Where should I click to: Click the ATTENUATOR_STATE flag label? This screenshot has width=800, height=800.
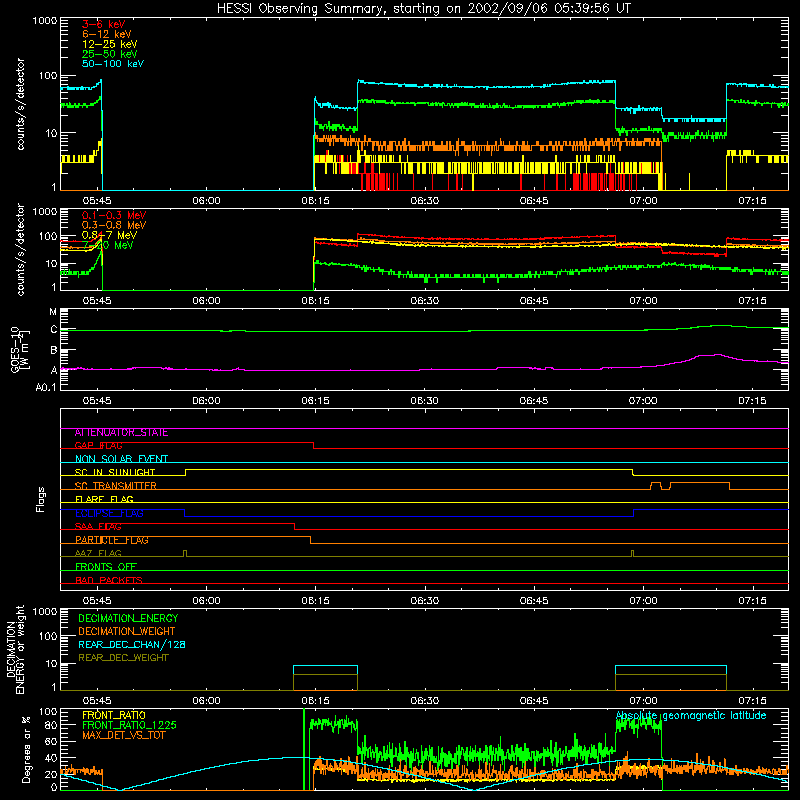[121, 433]
